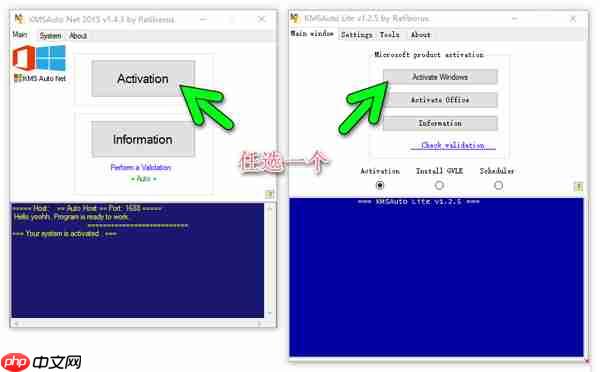
Task: Click the Windows logo icon
Action: click(51, 58)
